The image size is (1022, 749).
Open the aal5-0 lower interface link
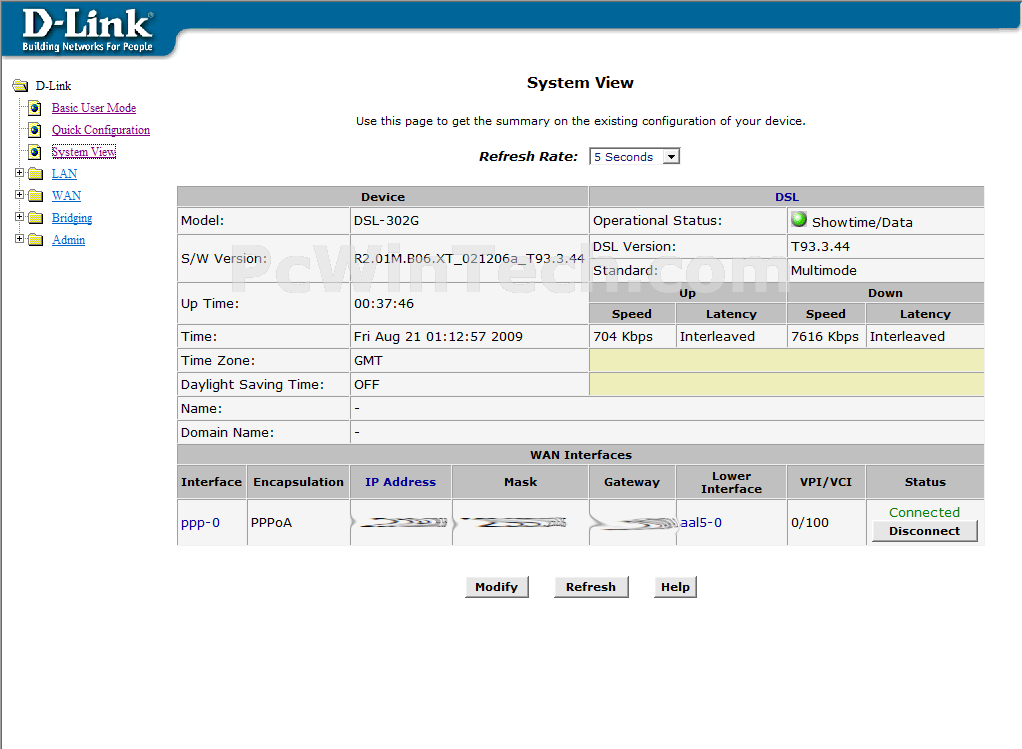pos(701,523)
